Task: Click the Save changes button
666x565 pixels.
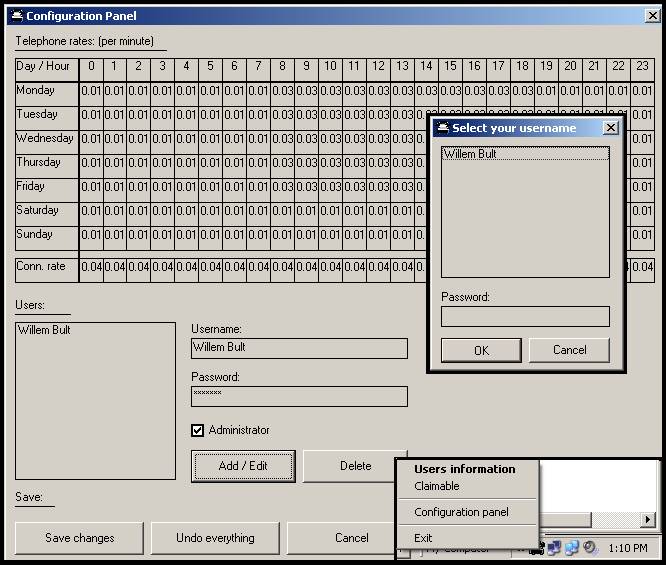Action: [x=80, y=538]
